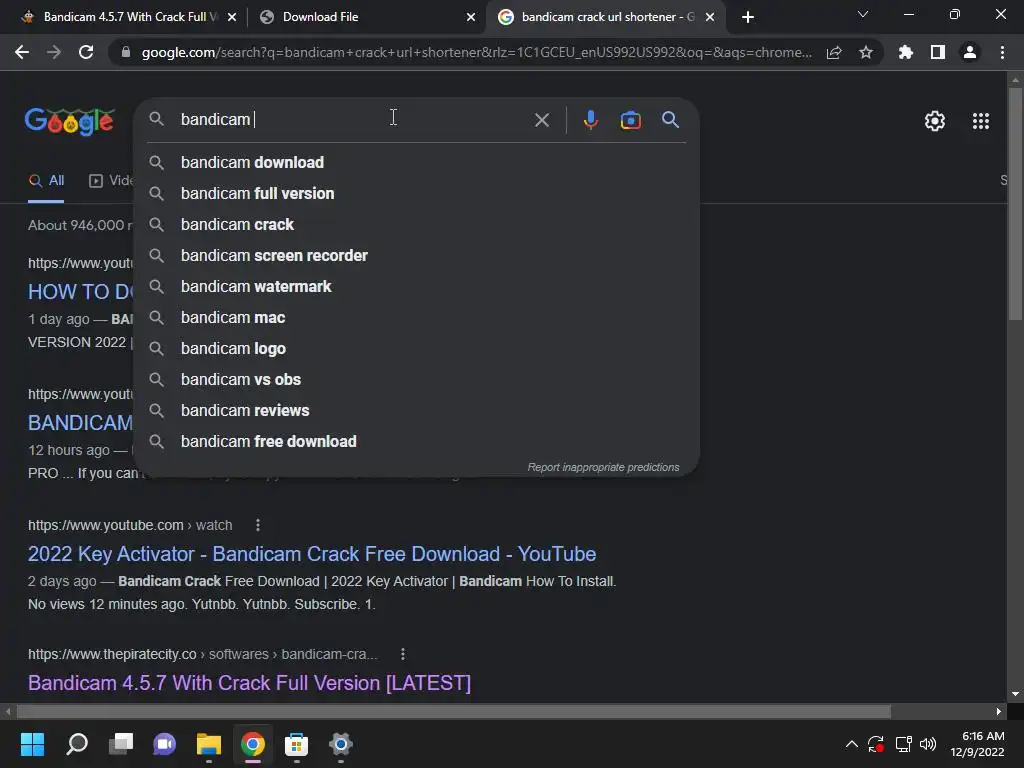Open Google Lens image search camera icon
Viewport: 1024px width, 768px height.
point(630,120)
